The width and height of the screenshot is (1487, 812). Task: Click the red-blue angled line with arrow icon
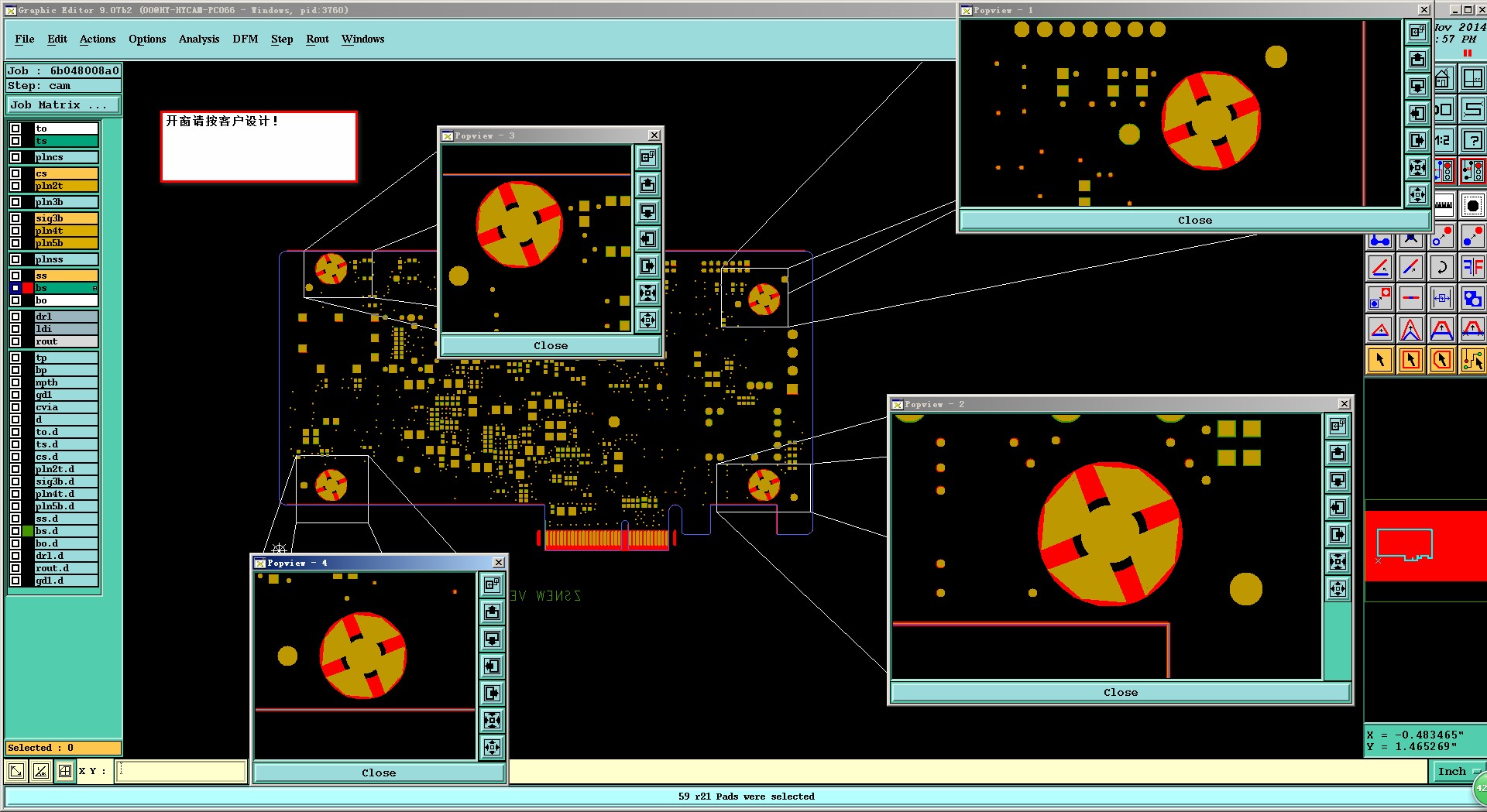pyautogui.click(x=1380, y=268)
